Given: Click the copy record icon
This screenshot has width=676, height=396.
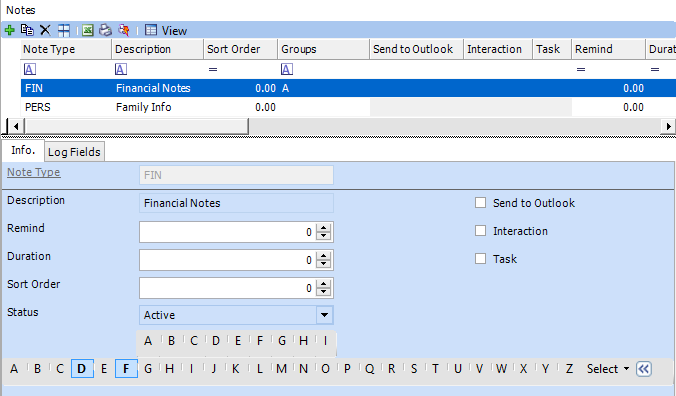Looking at the screenshot, I should (x=28, y=30).
